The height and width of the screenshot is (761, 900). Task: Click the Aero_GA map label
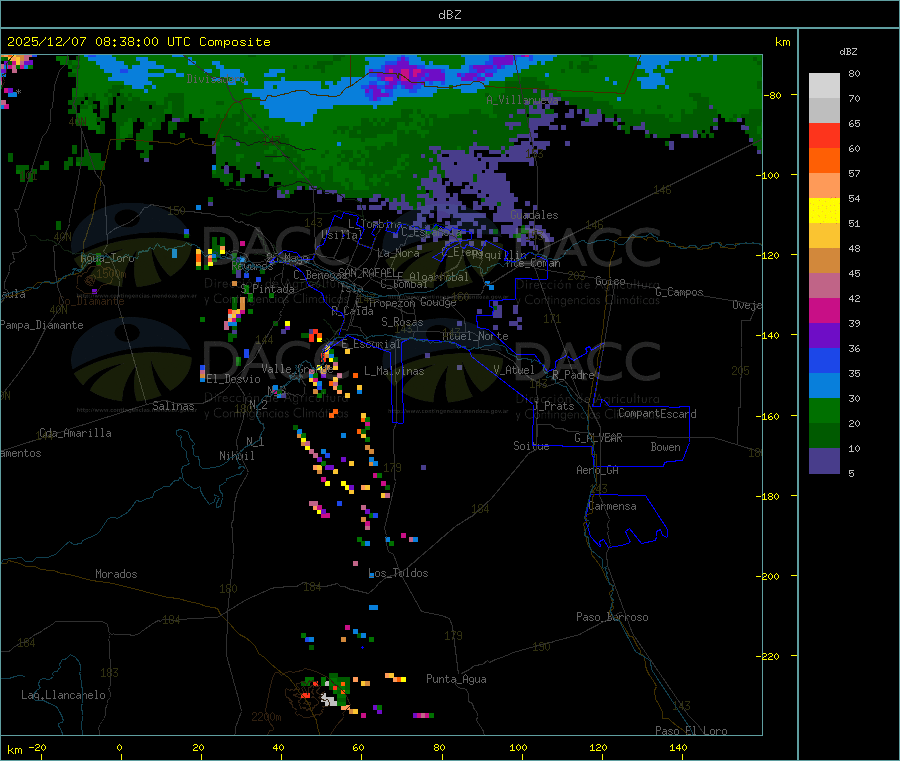(598, 471)
